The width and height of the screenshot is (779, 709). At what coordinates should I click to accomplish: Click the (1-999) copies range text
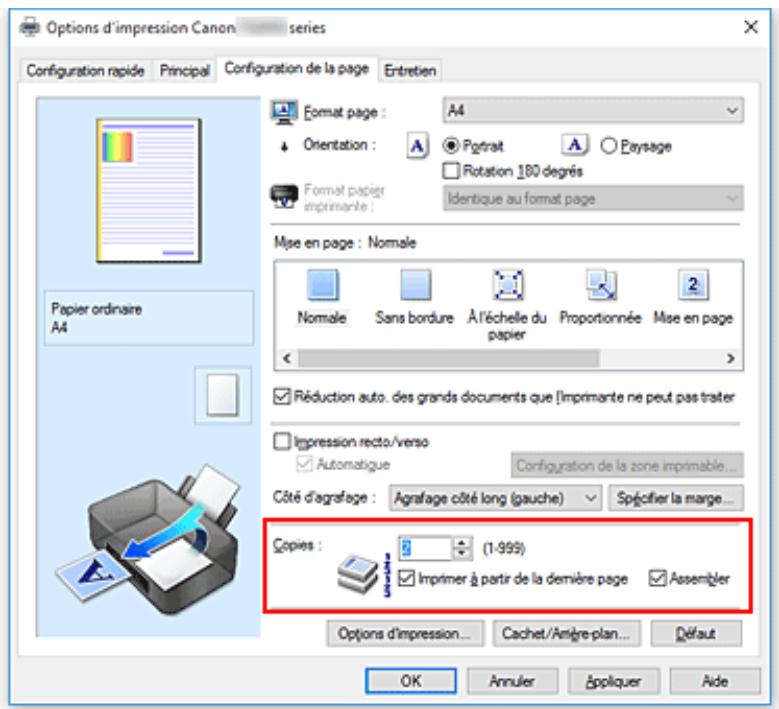click(x=504, y=548)
